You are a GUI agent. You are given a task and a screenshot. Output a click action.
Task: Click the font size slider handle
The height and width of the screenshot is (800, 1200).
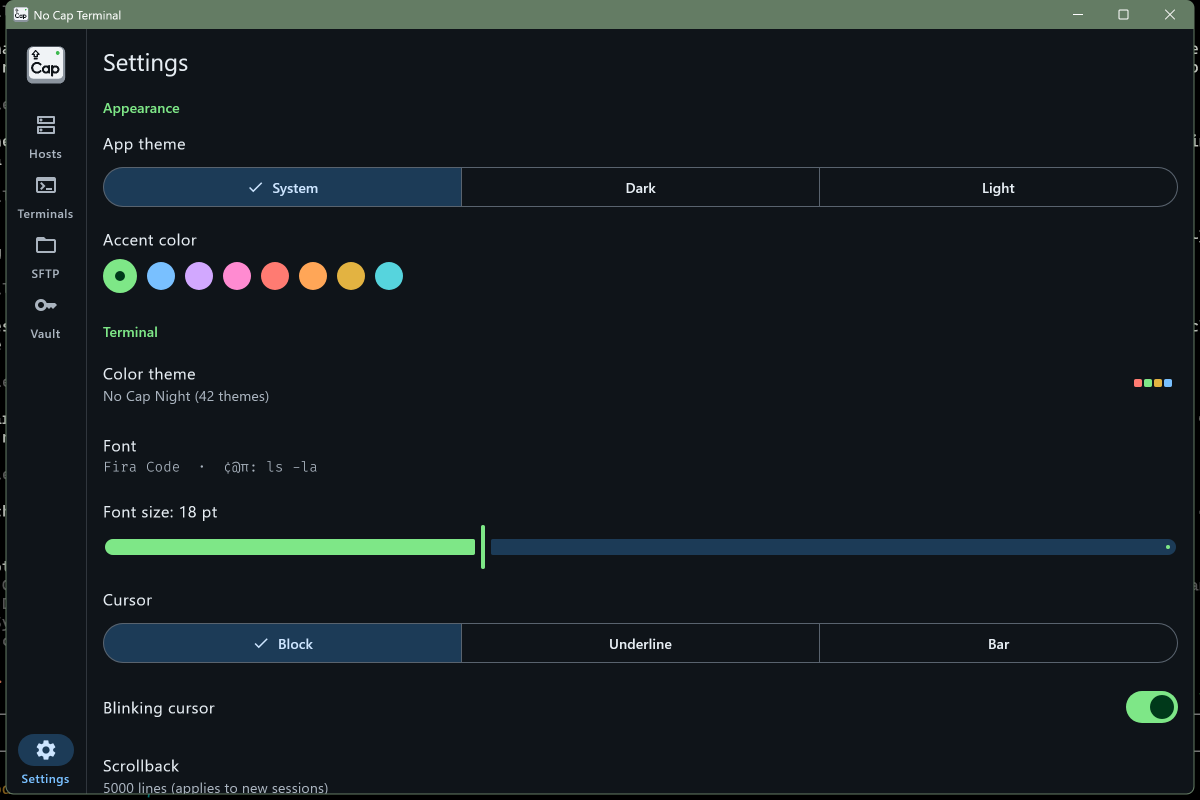click(x=483, y=547)
